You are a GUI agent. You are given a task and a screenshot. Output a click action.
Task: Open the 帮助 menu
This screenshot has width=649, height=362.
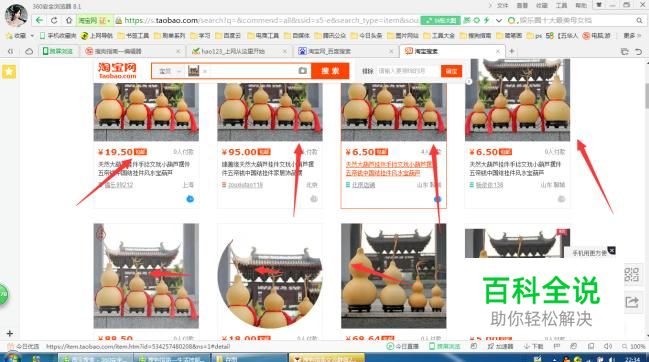581,5
